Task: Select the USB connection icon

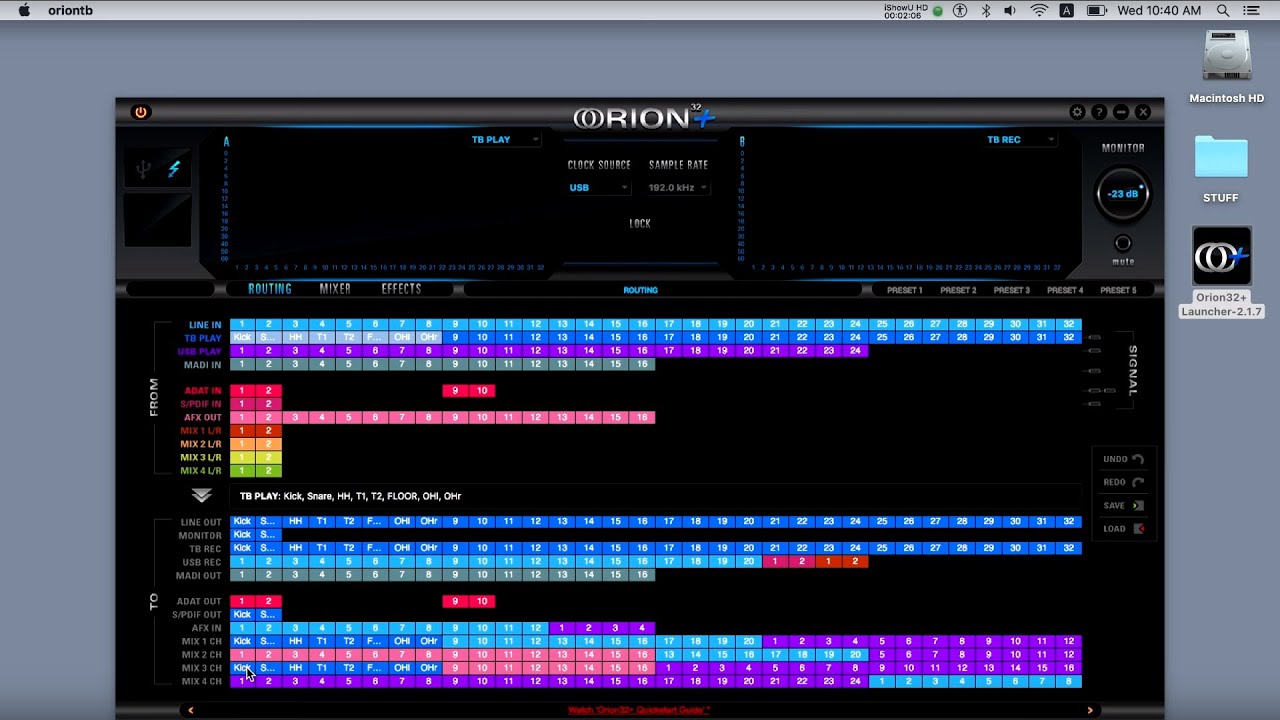Action: pyautogui.click(x=144, y=170)
